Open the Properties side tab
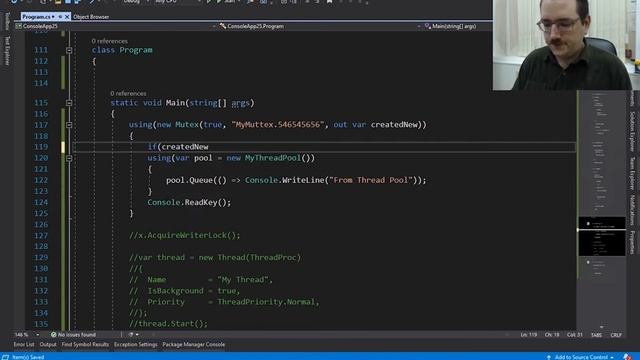The image size is (640, 360). [632, 242]
